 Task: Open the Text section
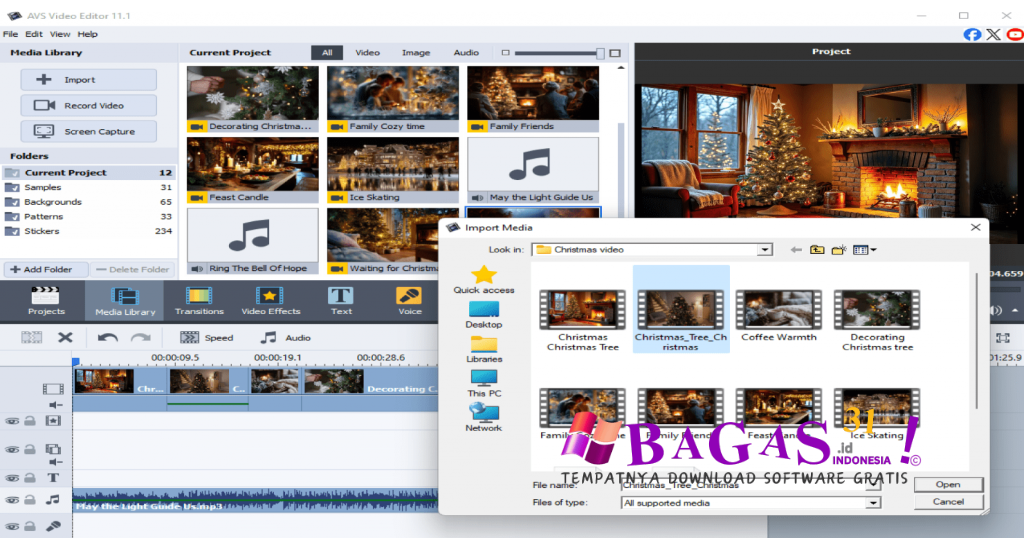[341, 301]
